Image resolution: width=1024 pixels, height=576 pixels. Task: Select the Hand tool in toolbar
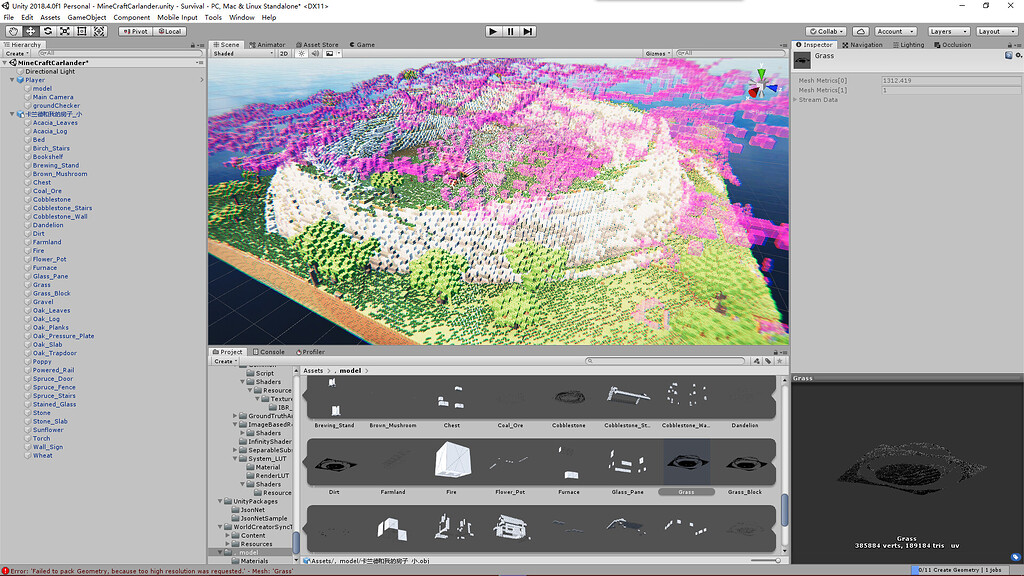point(13,31)
